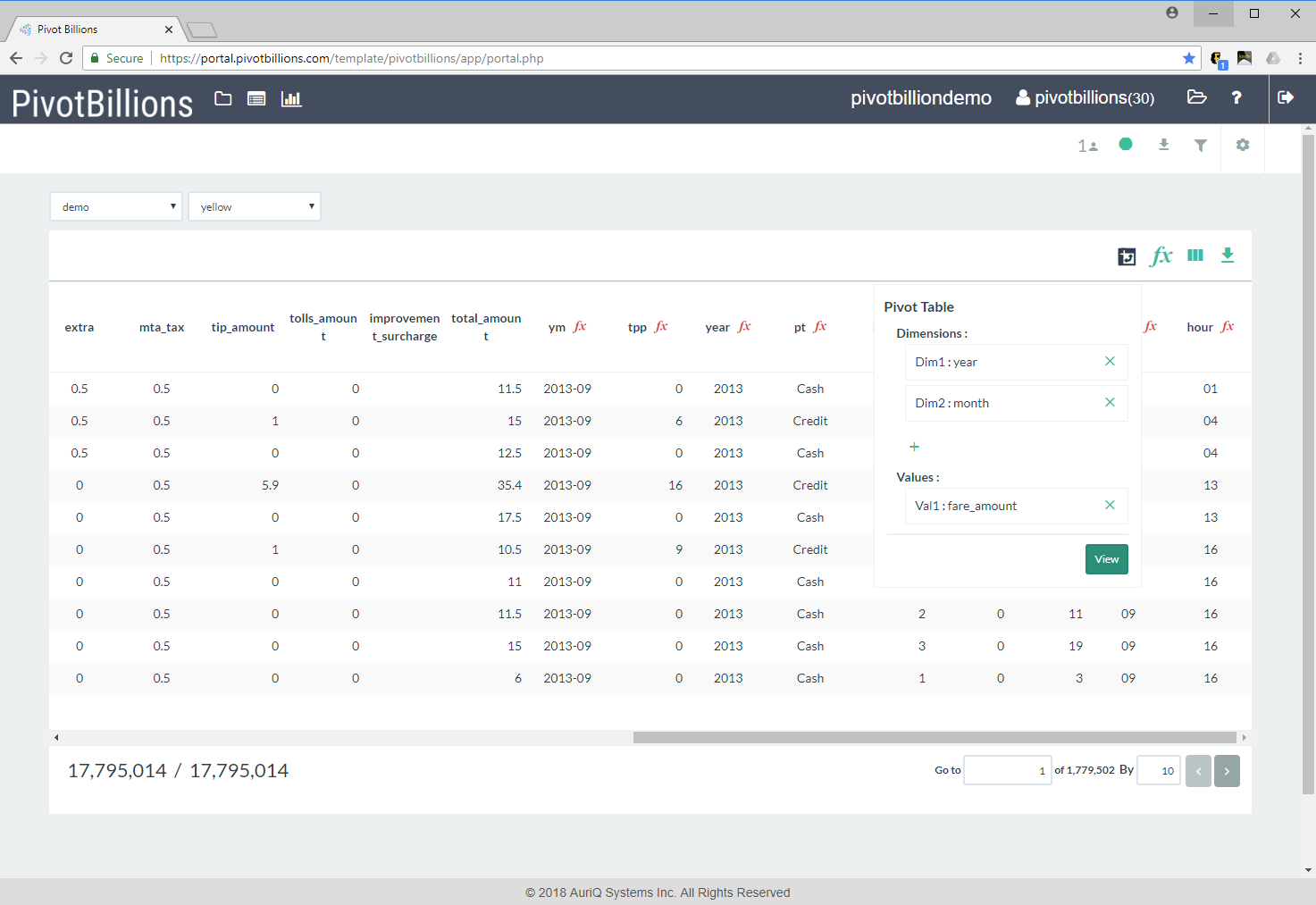
Task: Open a new browser tab
Action: [x=203, y=30]
